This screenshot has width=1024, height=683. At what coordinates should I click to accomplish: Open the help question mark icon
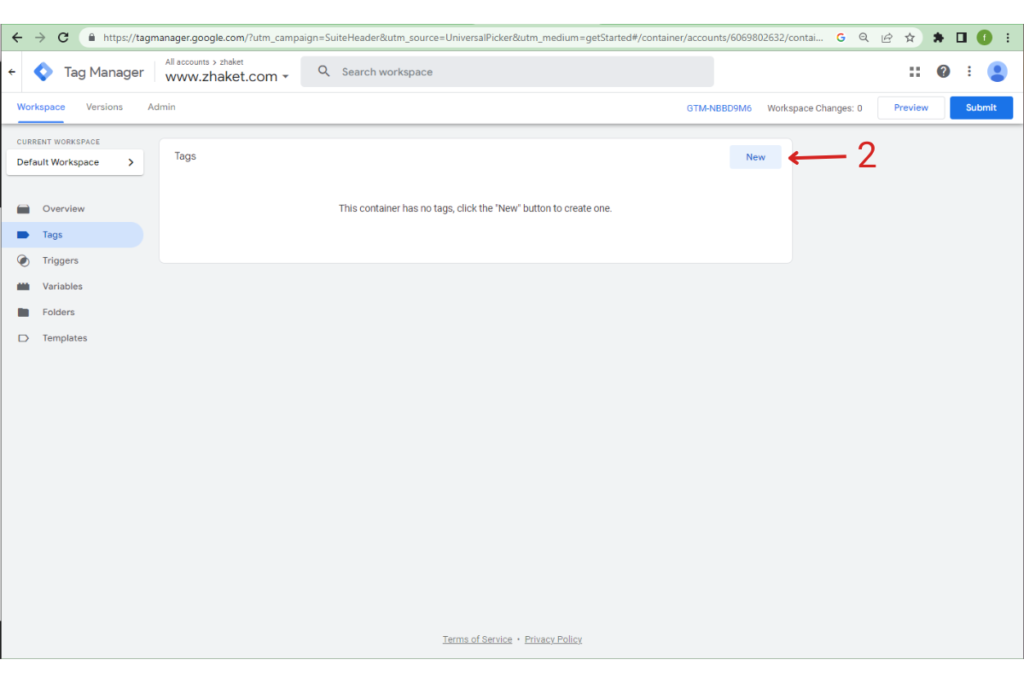pos(943,71)
